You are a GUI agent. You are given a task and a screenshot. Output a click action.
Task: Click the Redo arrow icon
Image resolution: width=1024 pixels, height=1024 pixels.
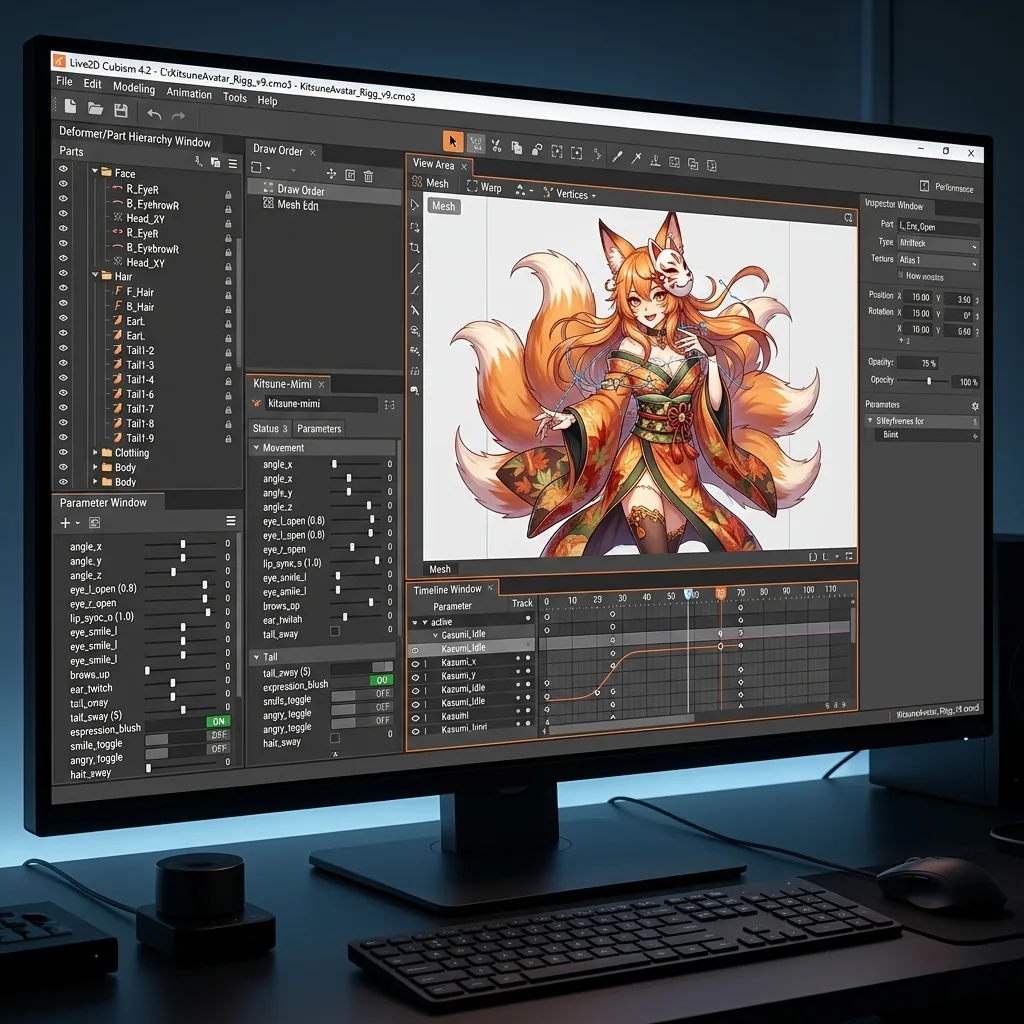pos(178,116)
